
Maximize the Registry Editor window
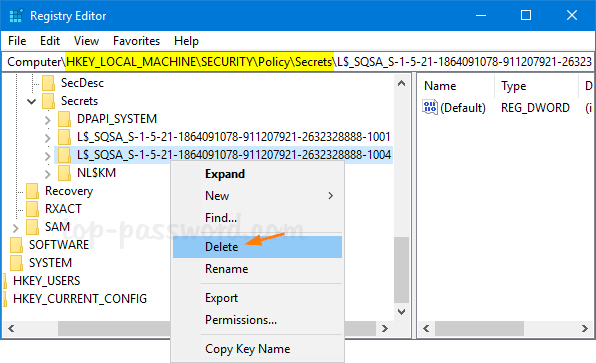click(526, 16)
